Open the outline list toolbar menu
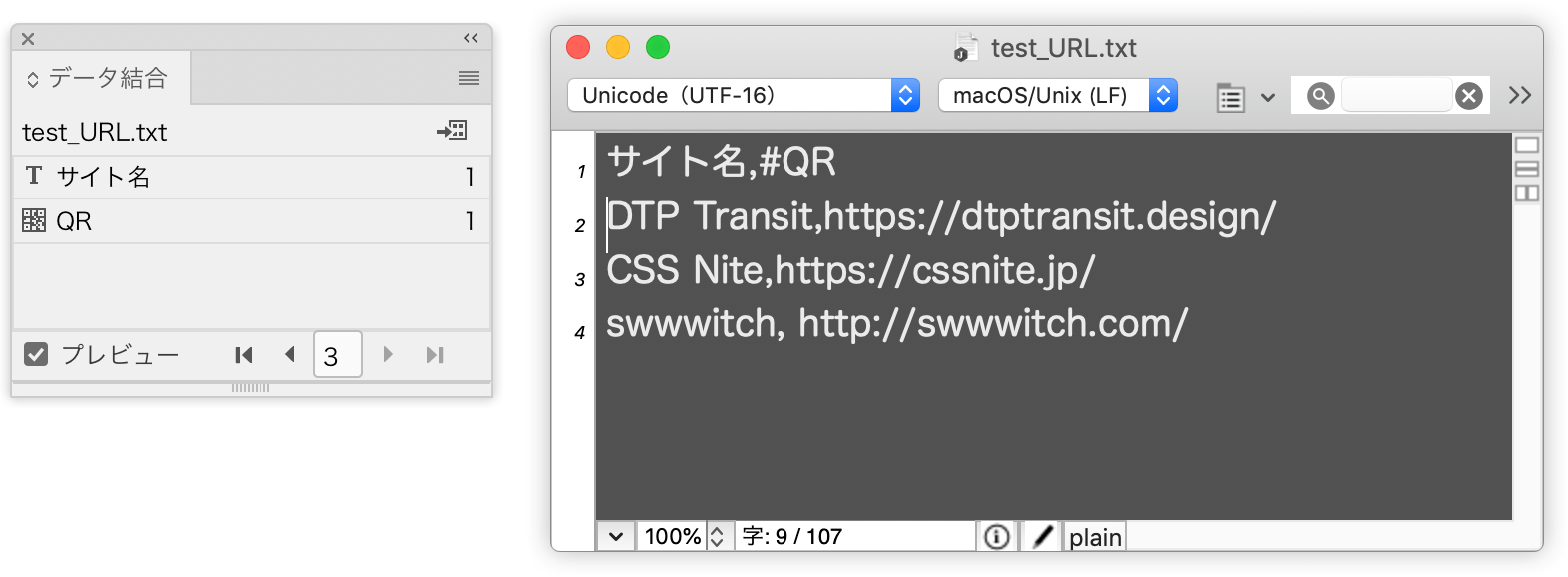Image resolution: width=1568 pixels, height=577 pixels. 1245,97
